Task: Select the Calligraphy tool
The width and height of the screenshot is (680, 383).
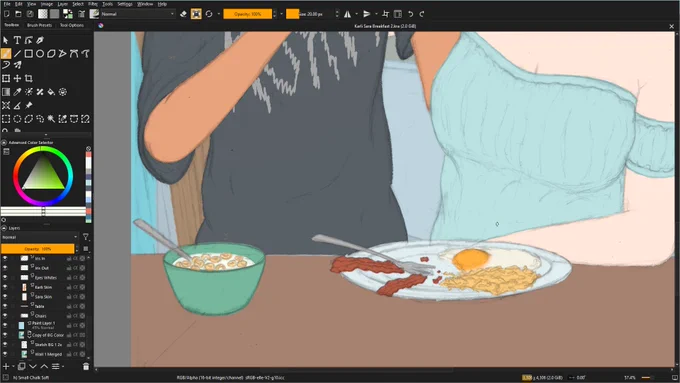Action: (x=40, y=40)
